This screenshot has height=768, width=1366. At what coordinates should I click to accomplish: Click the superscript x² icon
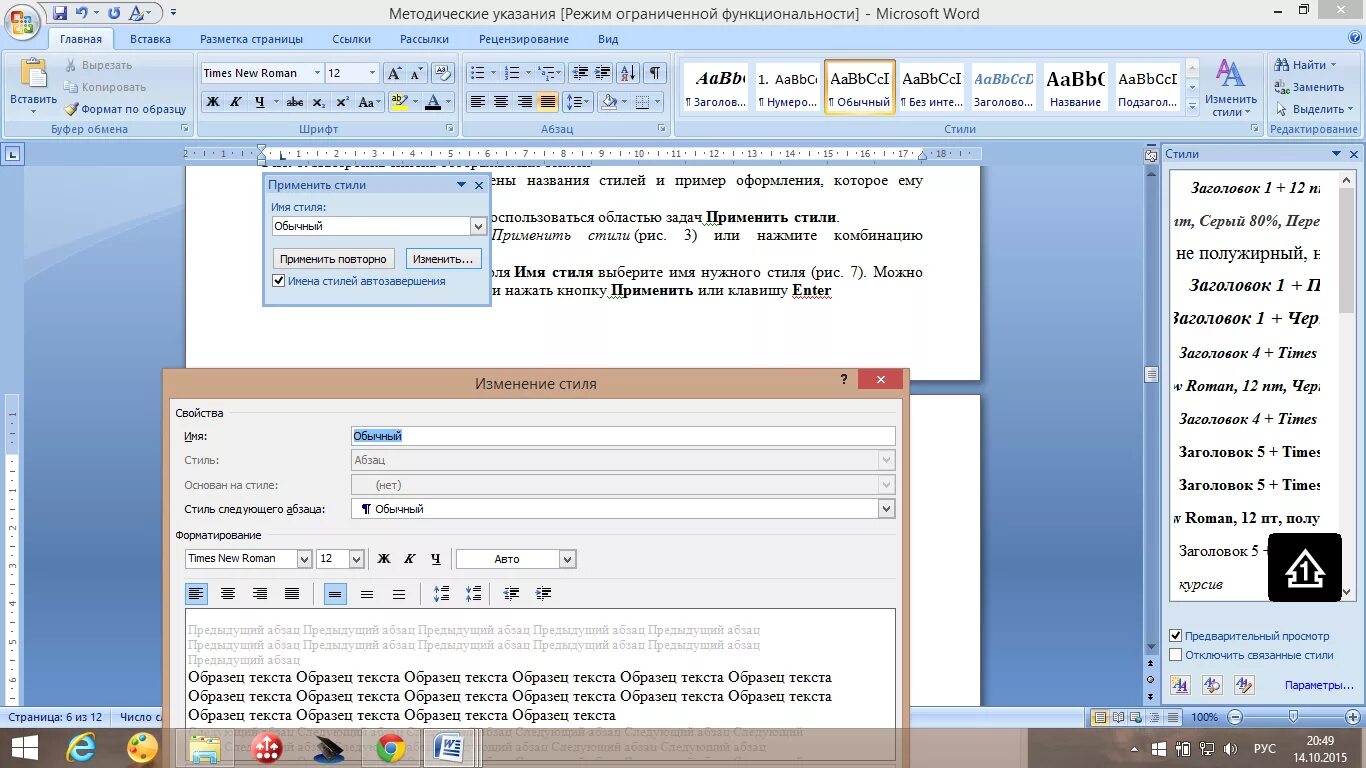[342, 102]
